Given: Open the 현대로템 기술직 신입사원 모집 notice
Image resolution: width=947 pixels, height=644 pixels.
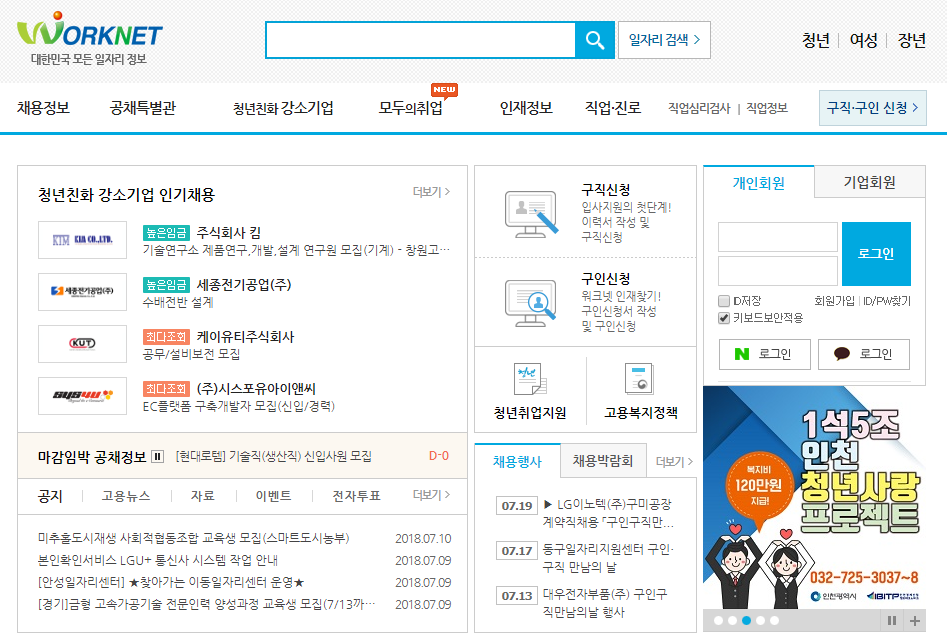Looking at the screenshot, I should (274, 456).
